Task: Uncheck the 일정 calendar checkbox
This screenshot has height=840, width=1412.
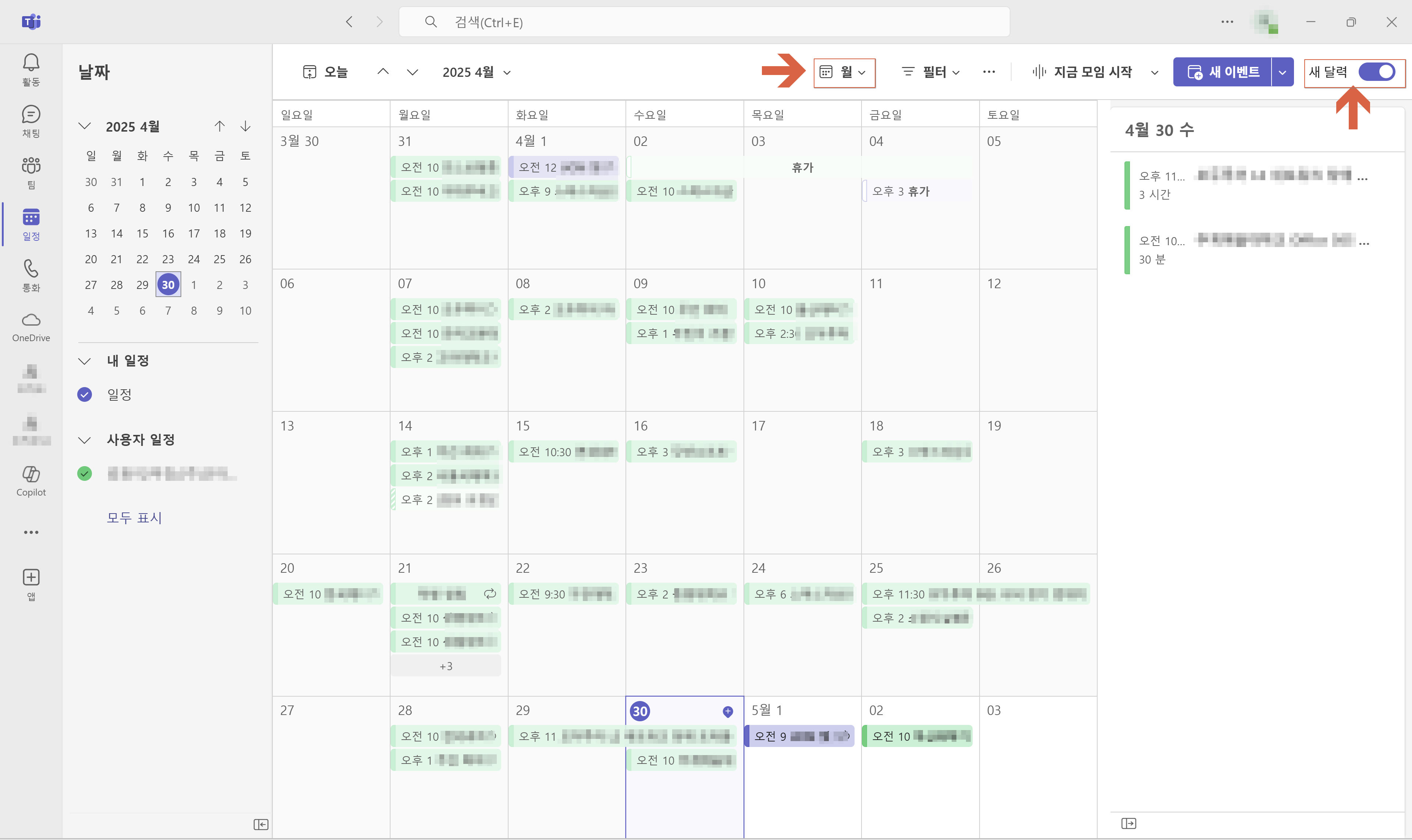Action: 84,394
